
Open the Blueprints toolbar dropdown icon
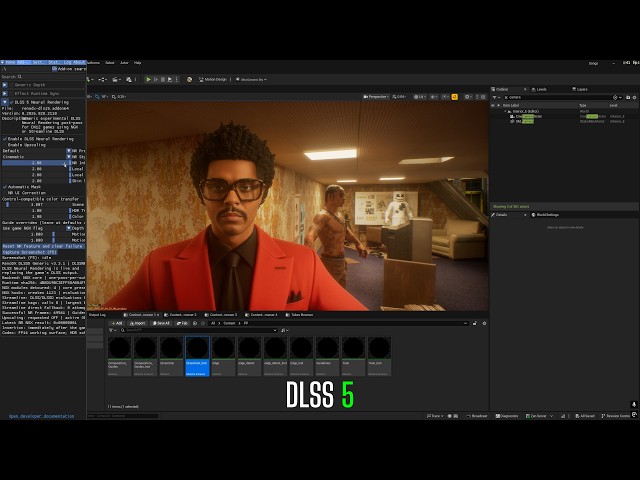coord(103,80)
